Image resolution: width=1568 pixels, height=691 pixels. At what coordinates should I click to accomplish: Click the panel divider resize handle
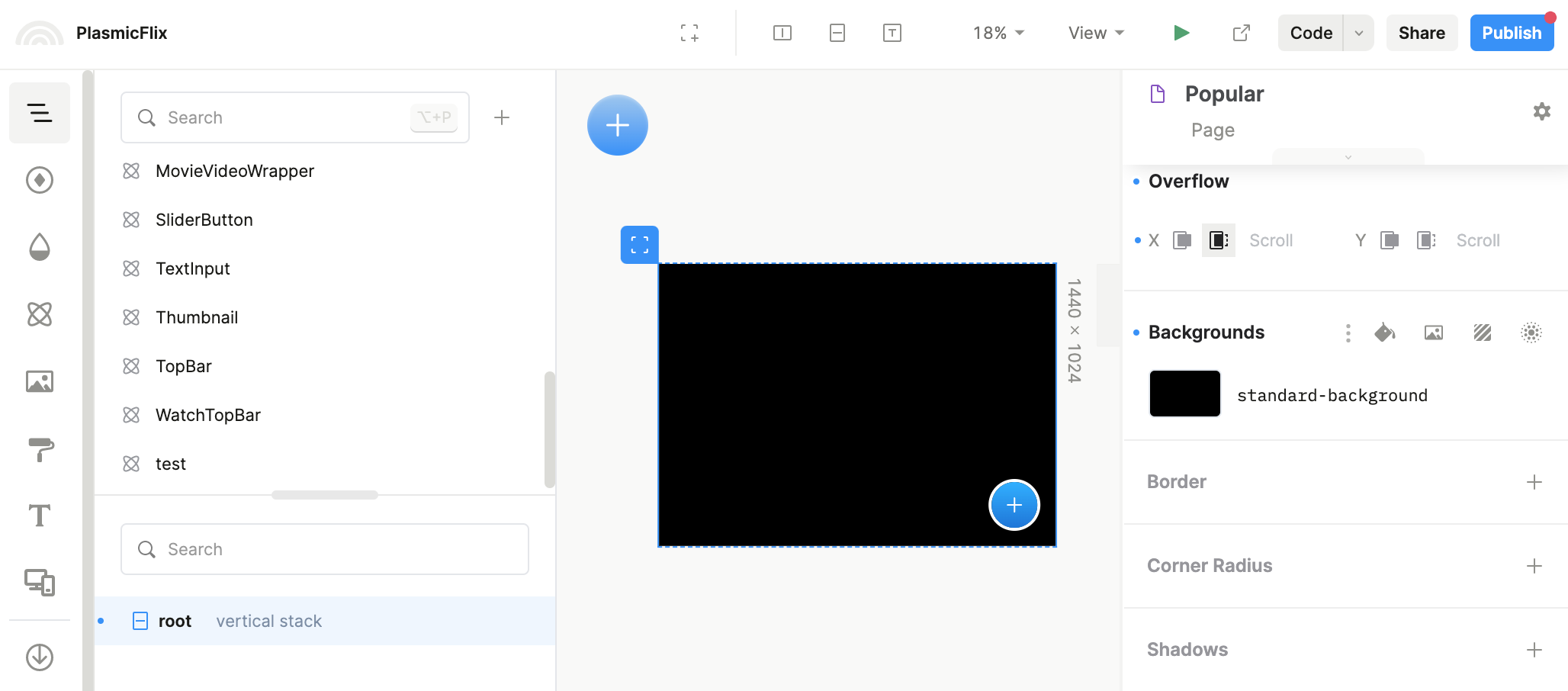click(x=325, y=495)
